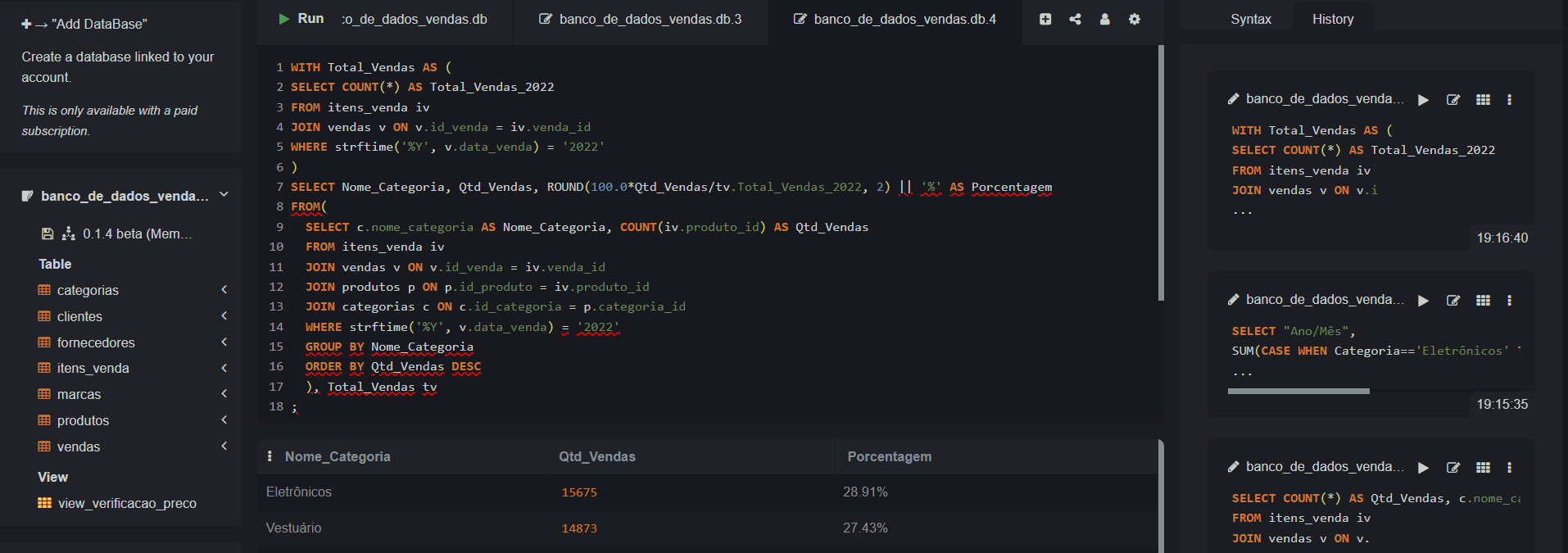1568x553 pixels.
Task: Open more options for the 19:15:35 history entry
Action: coord(1509,301)
